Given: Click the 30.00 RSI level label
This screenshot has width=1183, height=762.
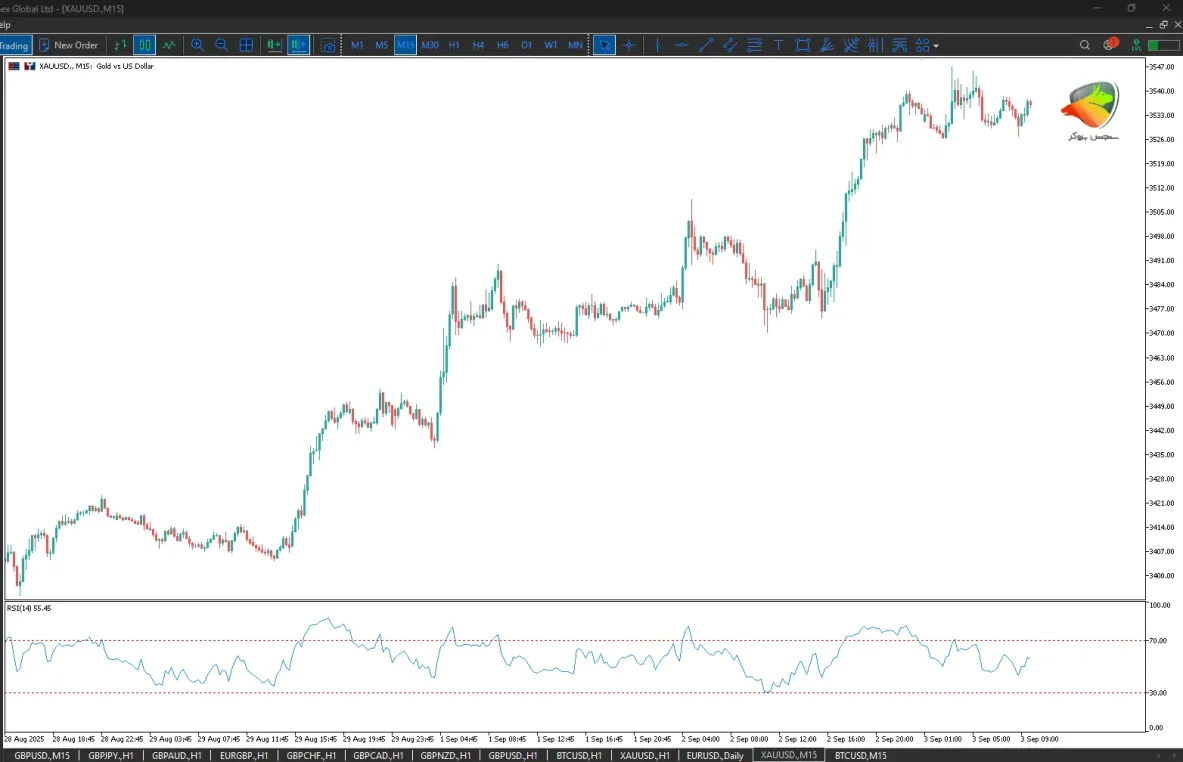Looking at the screenshot, I should coord(1157,693).
